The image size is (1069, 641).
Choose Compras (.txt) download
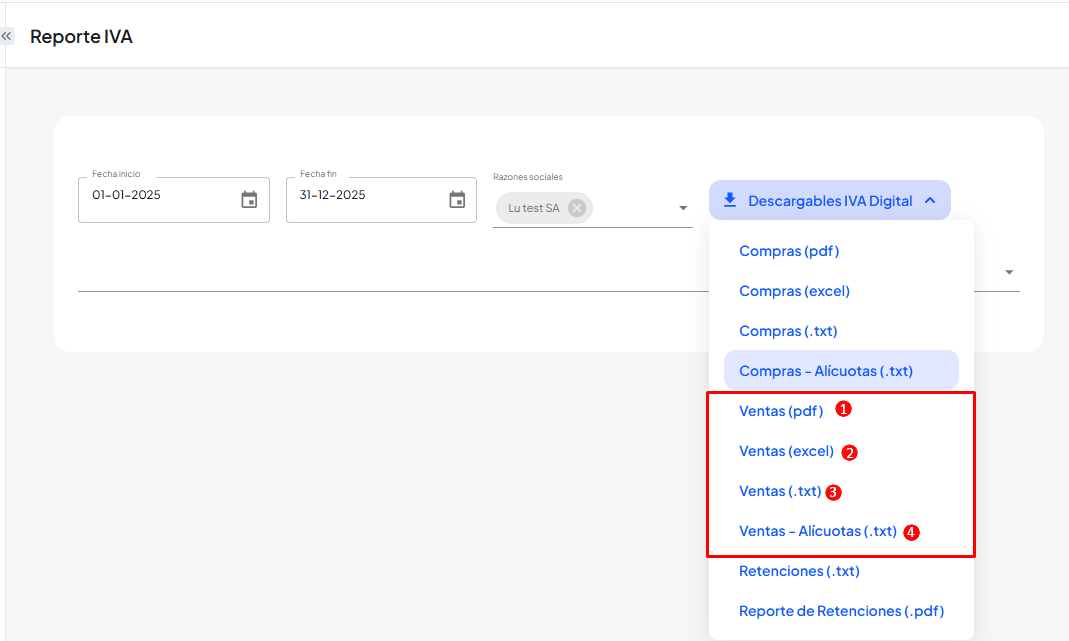pos(788,331)
